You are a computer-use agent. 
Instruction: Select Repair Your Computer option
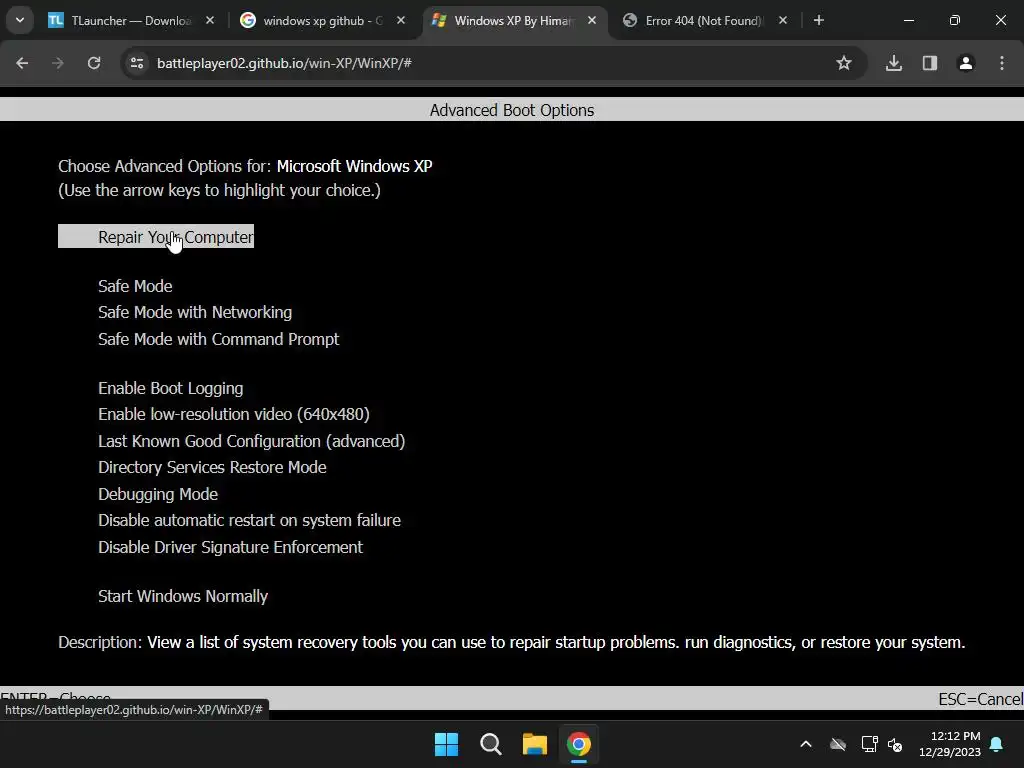coord(156,237)
